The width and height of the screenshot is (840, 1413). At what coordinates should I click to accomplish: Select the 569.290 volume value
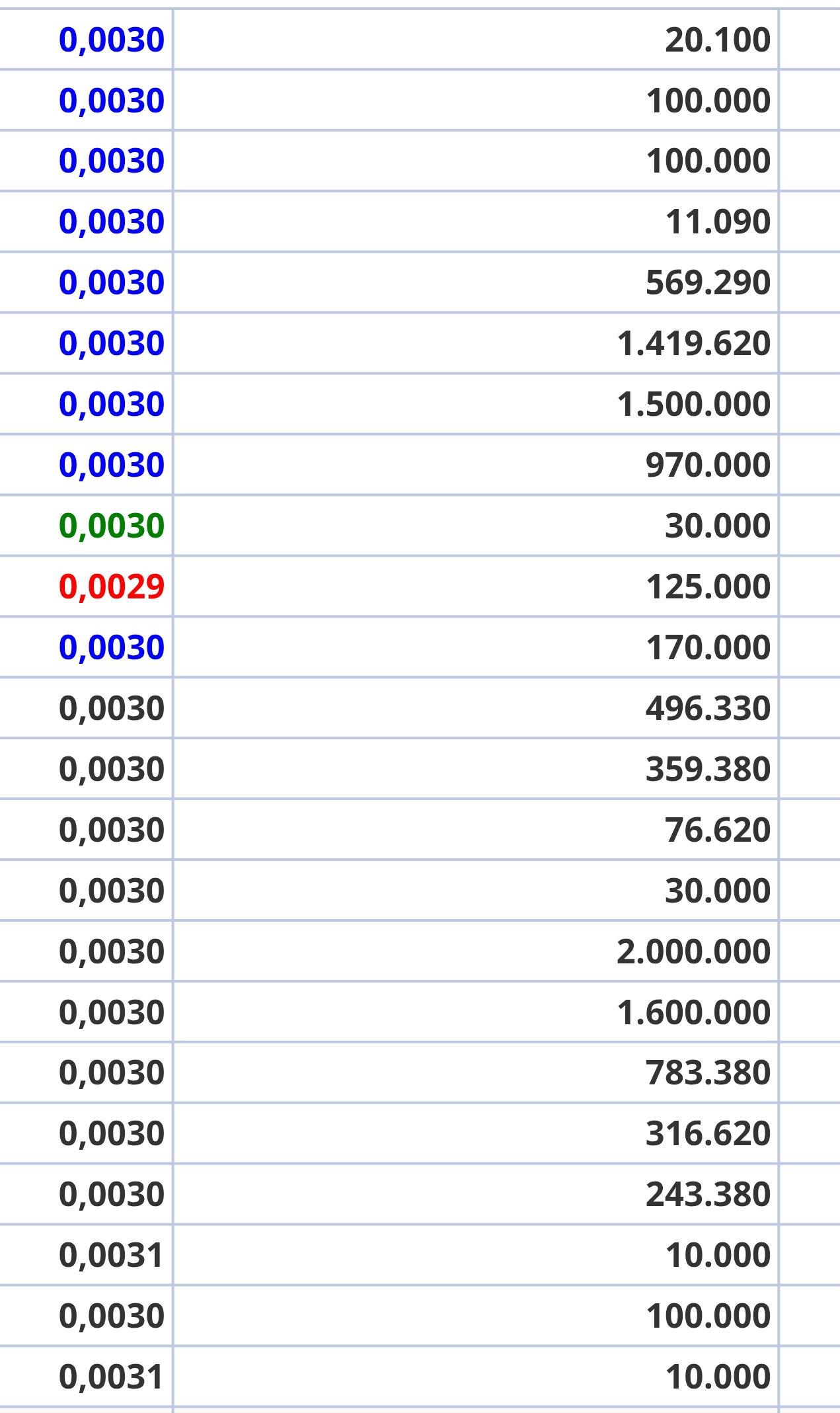click(708, 282)
